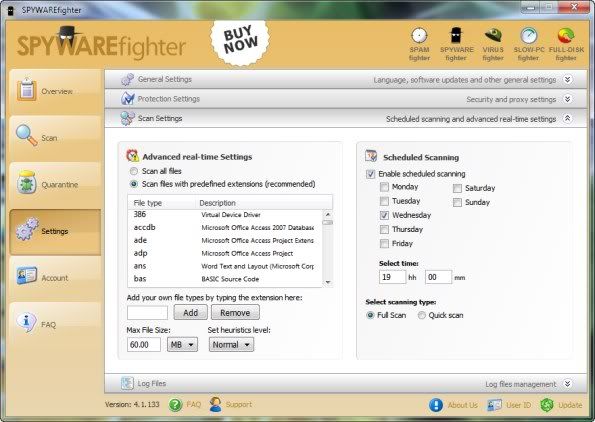Open the heuristics level Normal dropdown
The width and height of the screenshot is (595, 422).
[231, 345]
